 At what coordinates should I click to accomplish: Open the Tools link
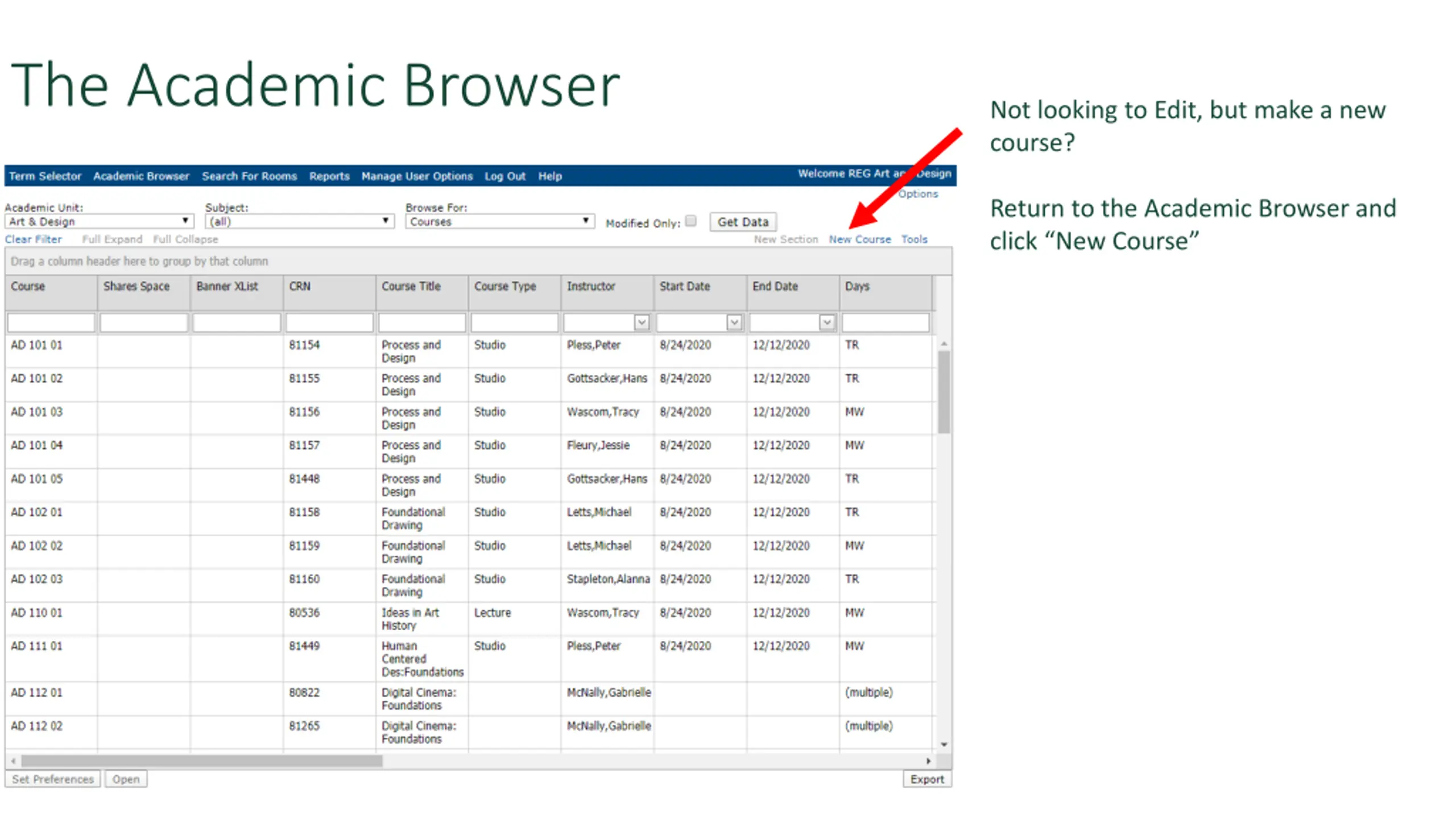(x=914, y=239)
